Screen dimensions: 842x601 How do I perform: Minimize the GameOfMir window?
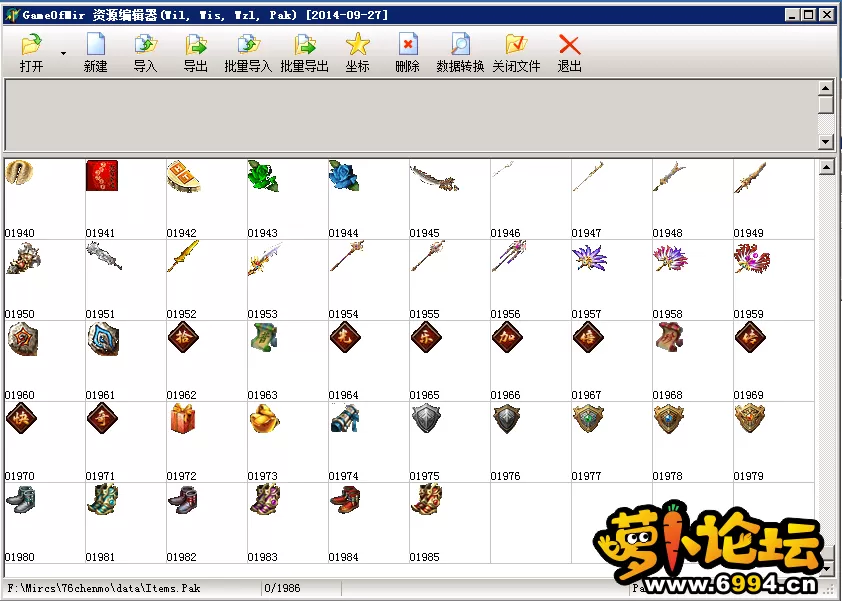[792, 15]
